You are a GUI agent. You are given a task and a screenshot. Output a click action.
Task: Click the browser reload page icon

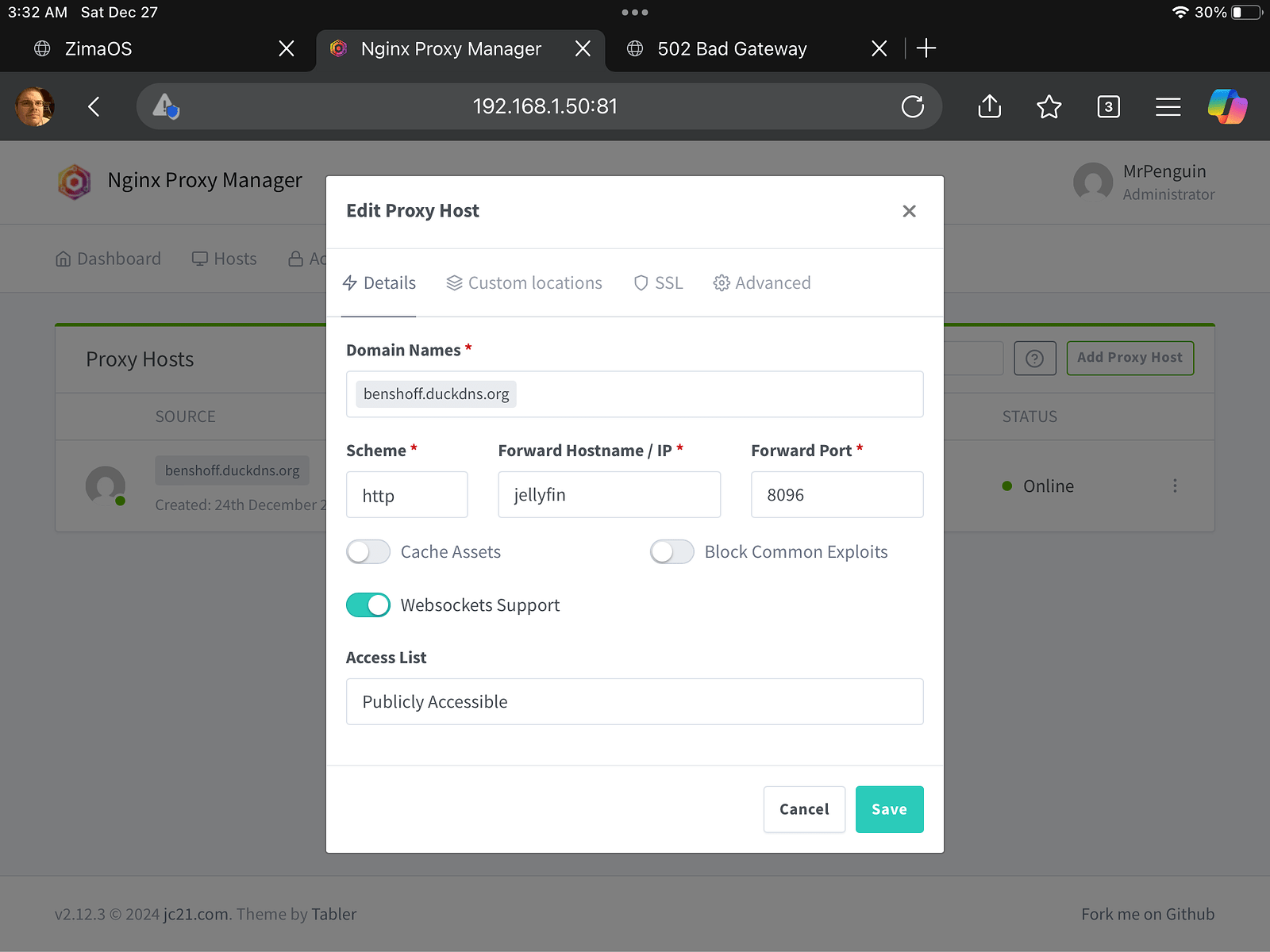[912, 106]
